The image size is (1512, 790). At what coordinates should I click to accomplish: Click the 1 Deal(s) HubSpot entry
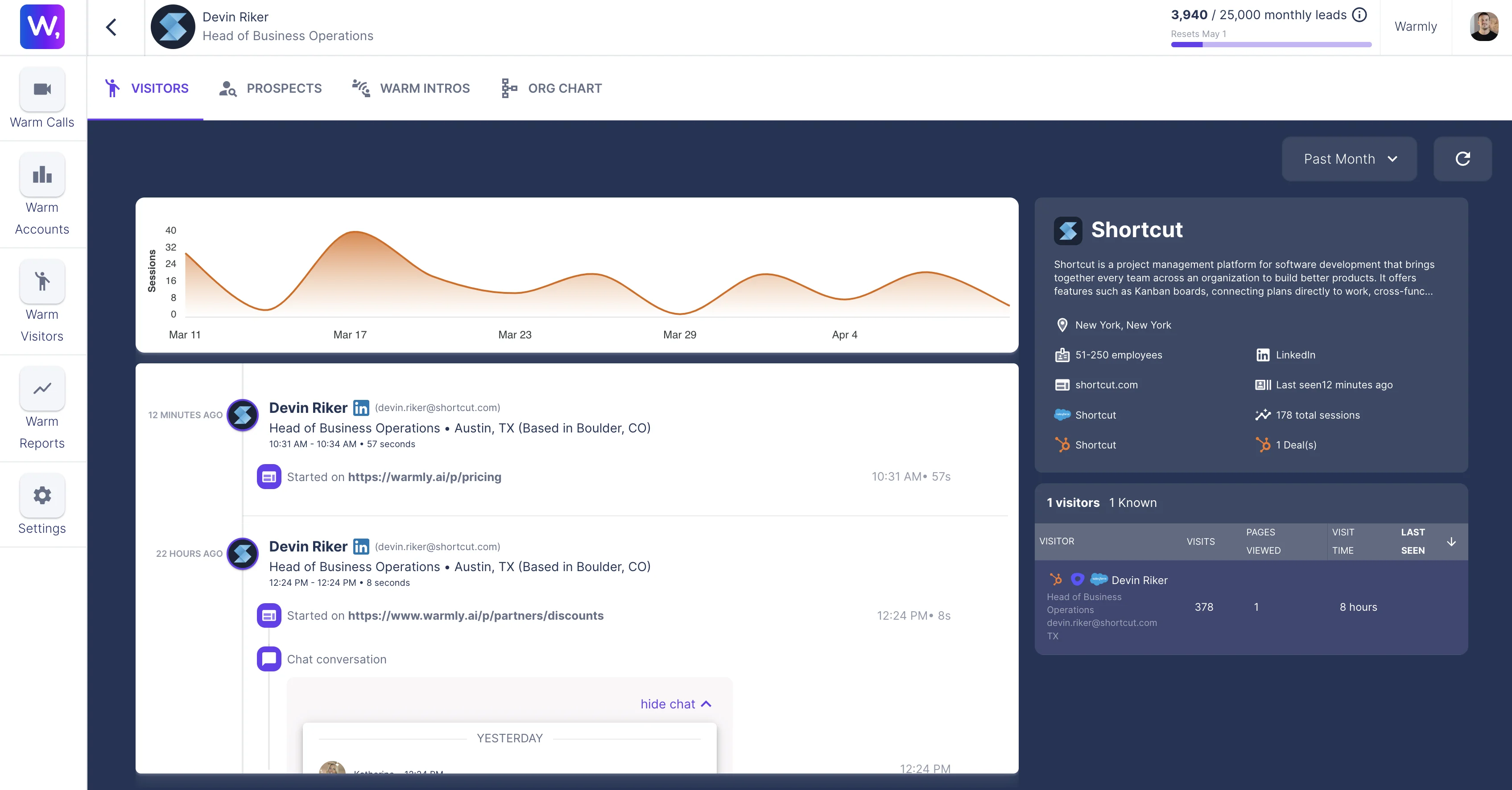click(1286, 444)
